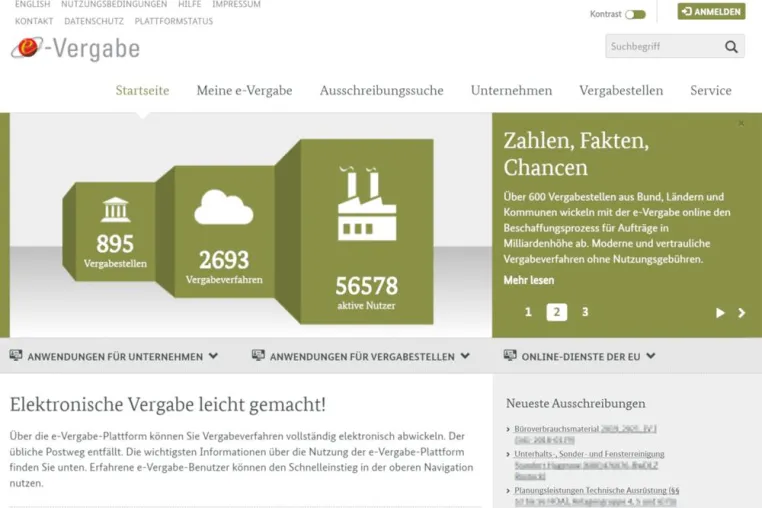This screenshot has height=508, width=762.
Task: Expand Online-Dienste der EU dropdown
Action: [x=651, y=356]
